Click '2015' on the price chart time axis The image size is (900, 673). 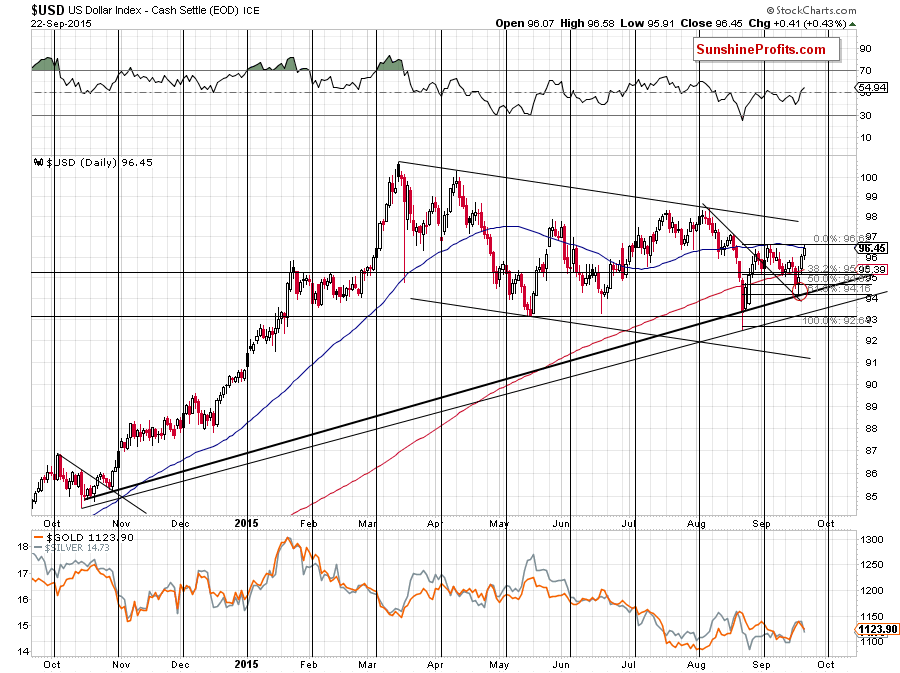tap(247, 523)
